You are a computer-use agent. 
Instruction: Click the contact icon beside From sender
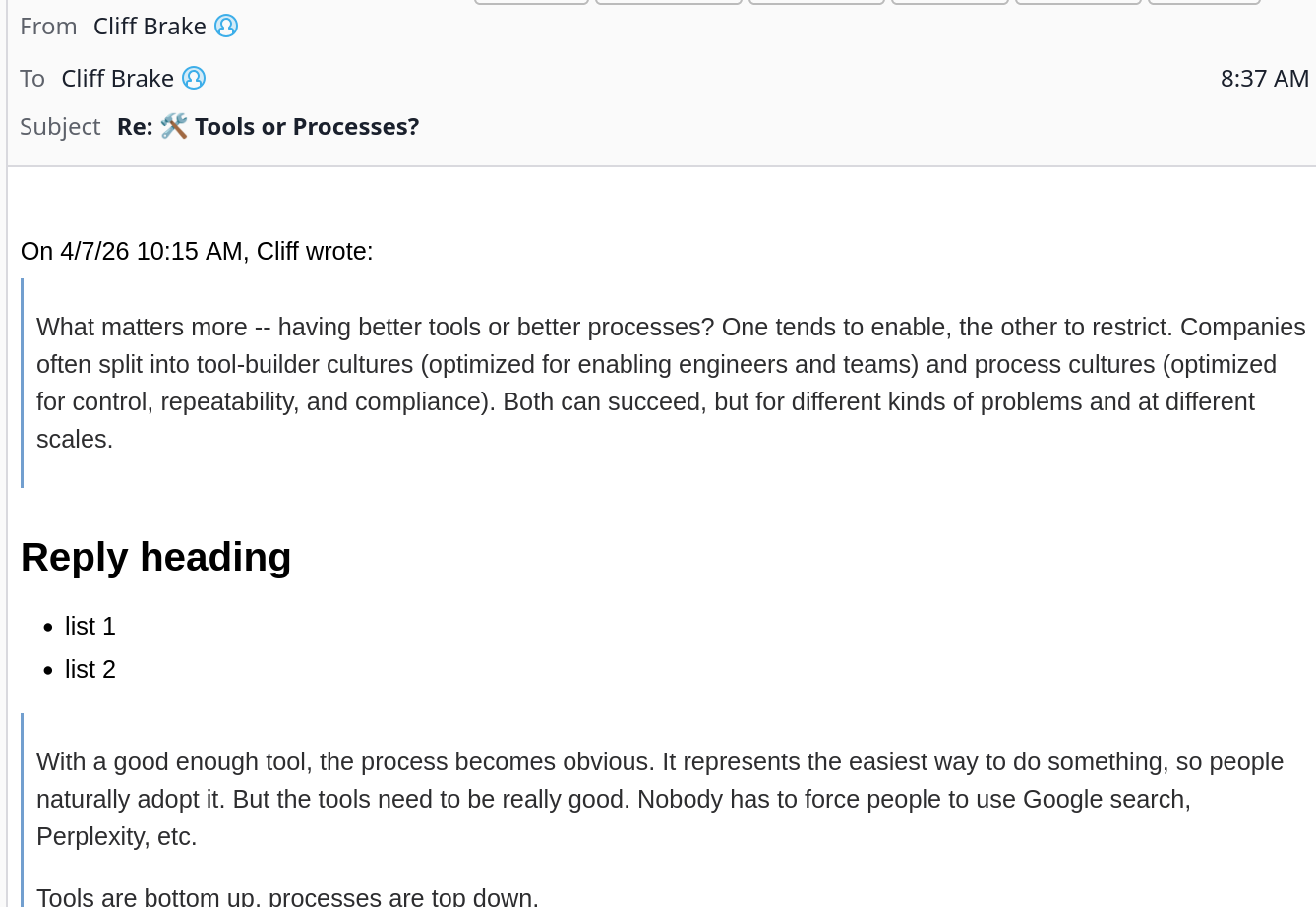(x=226, y=27)
